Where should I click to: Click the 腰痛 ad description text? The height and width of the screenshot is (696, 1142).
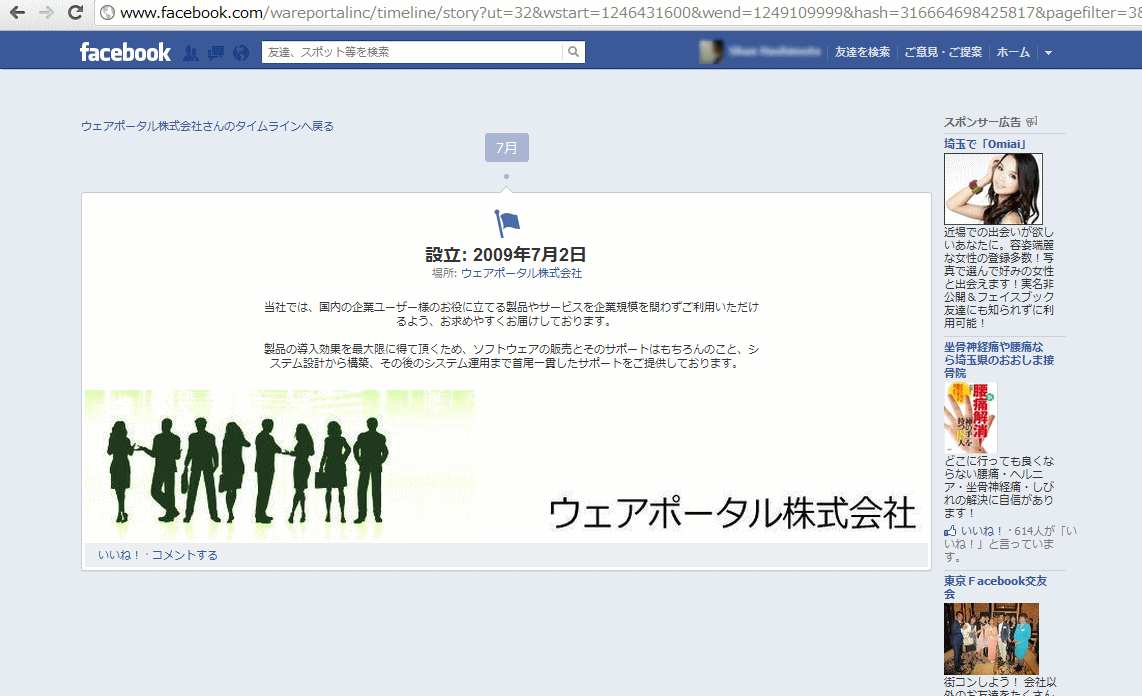pyautogui.click(x=999, y=487)
